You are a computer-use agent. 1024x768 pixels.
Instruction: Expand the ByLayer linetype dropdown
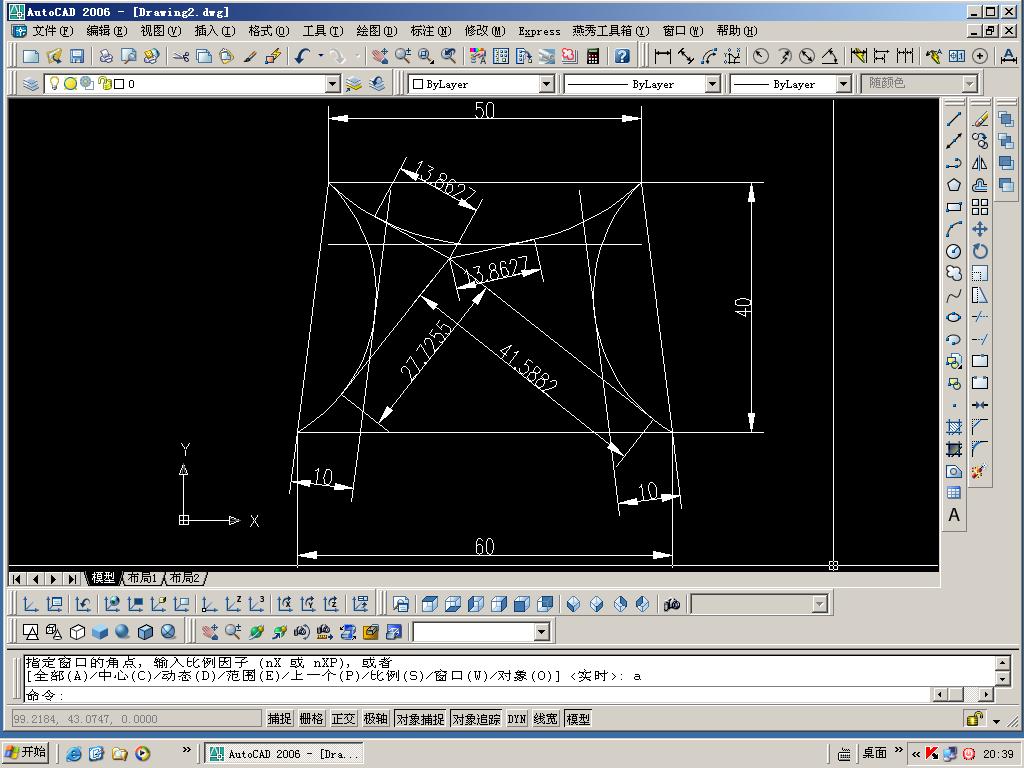[712, 84]
